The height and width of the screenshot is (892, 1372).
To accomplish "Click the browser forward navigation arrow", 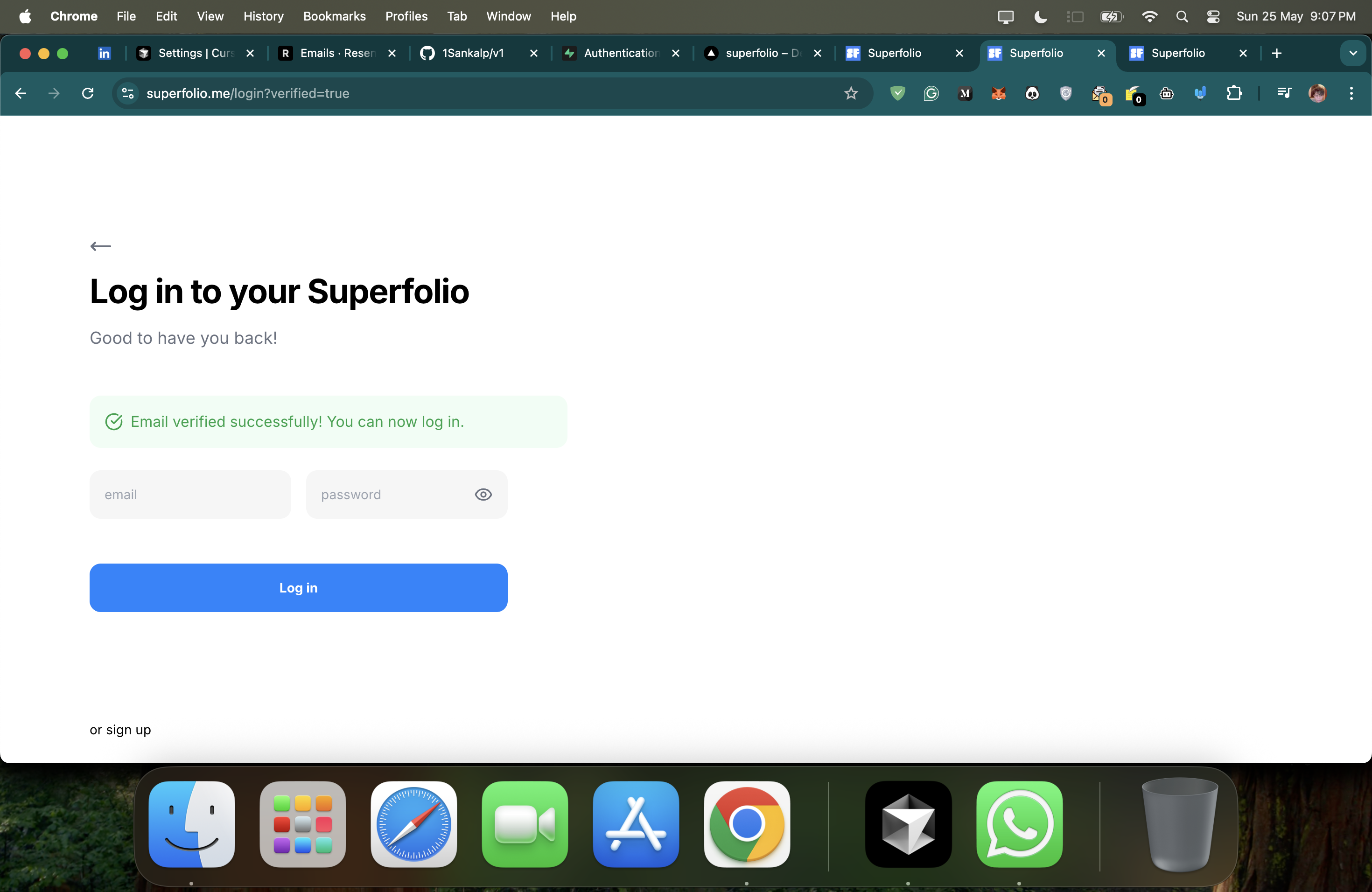I will (54, 93).
